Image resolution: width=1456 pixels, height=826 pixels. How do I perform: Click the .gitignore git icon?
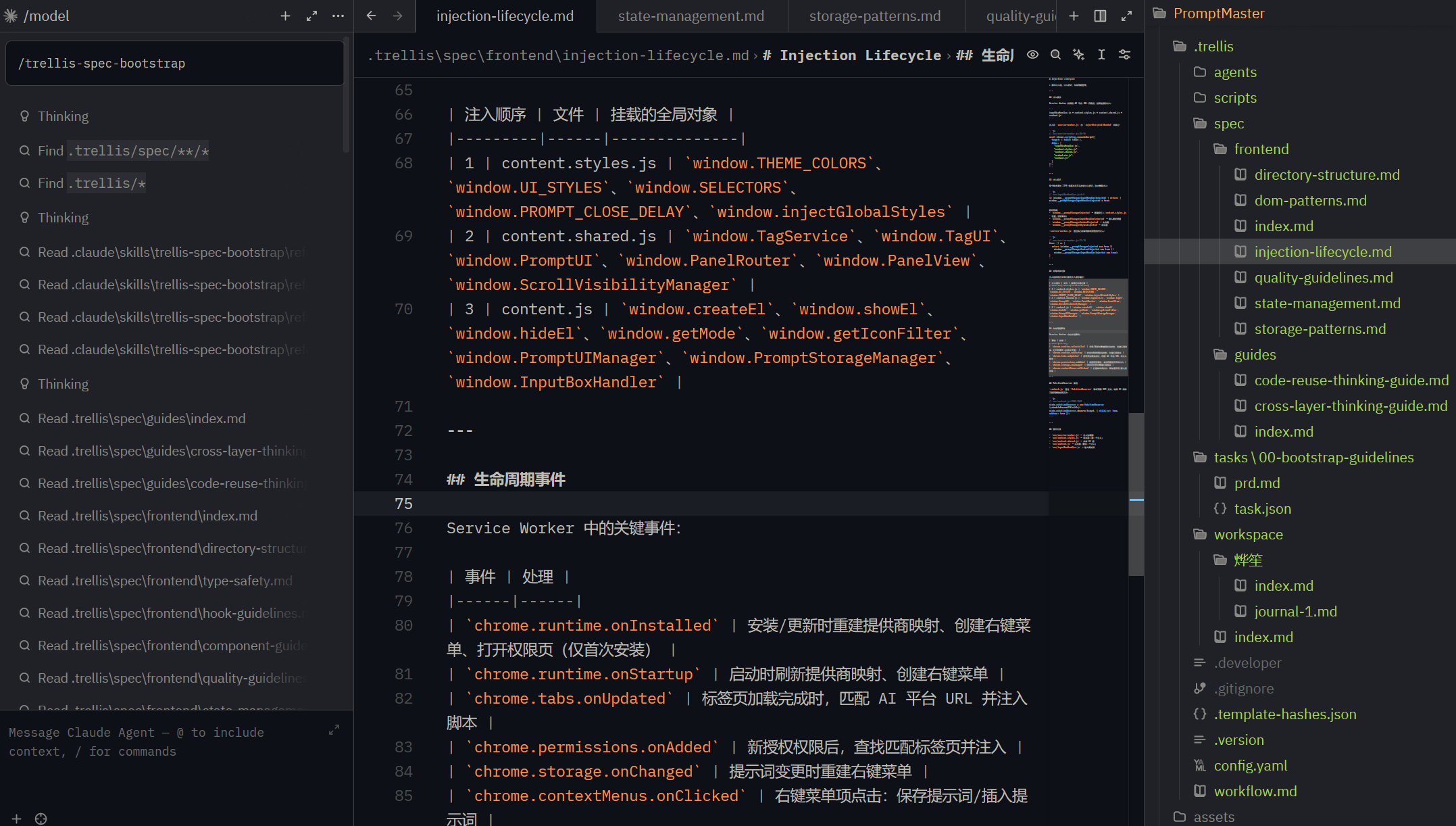(x=1200, y=688)
